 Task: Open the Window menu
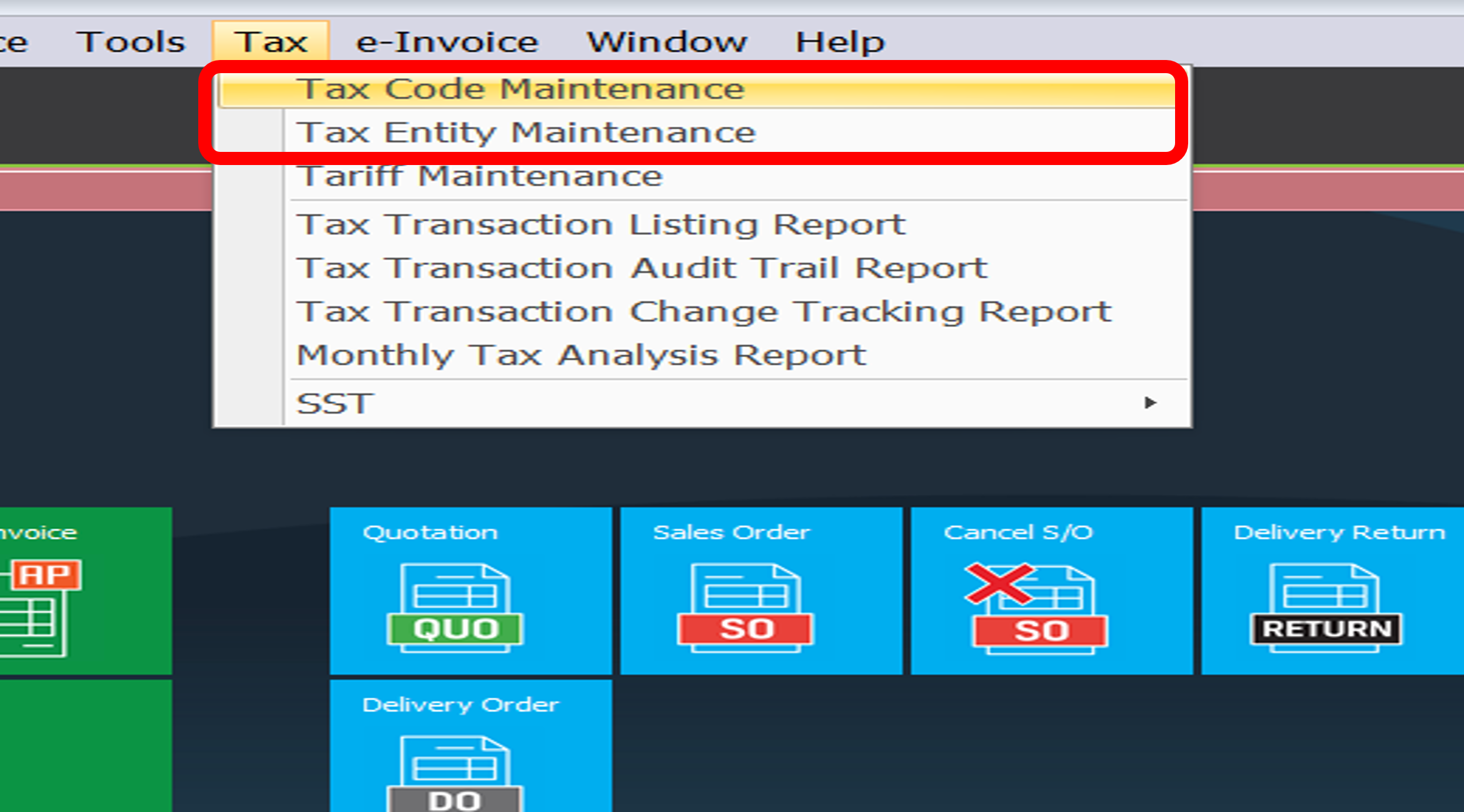click(666, 43)
